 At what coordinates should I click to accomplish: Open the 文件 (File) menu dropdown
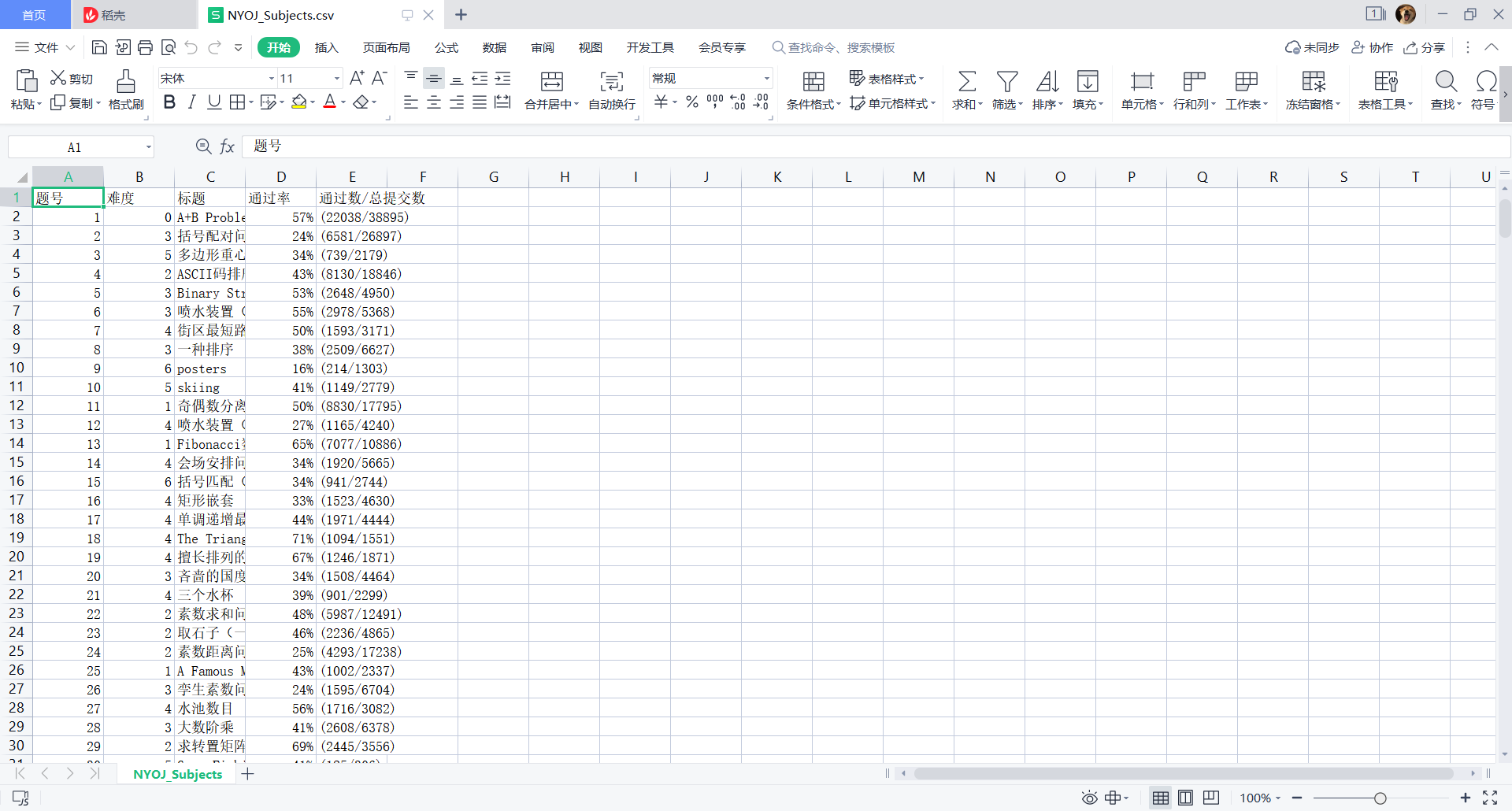coord(46,47)
